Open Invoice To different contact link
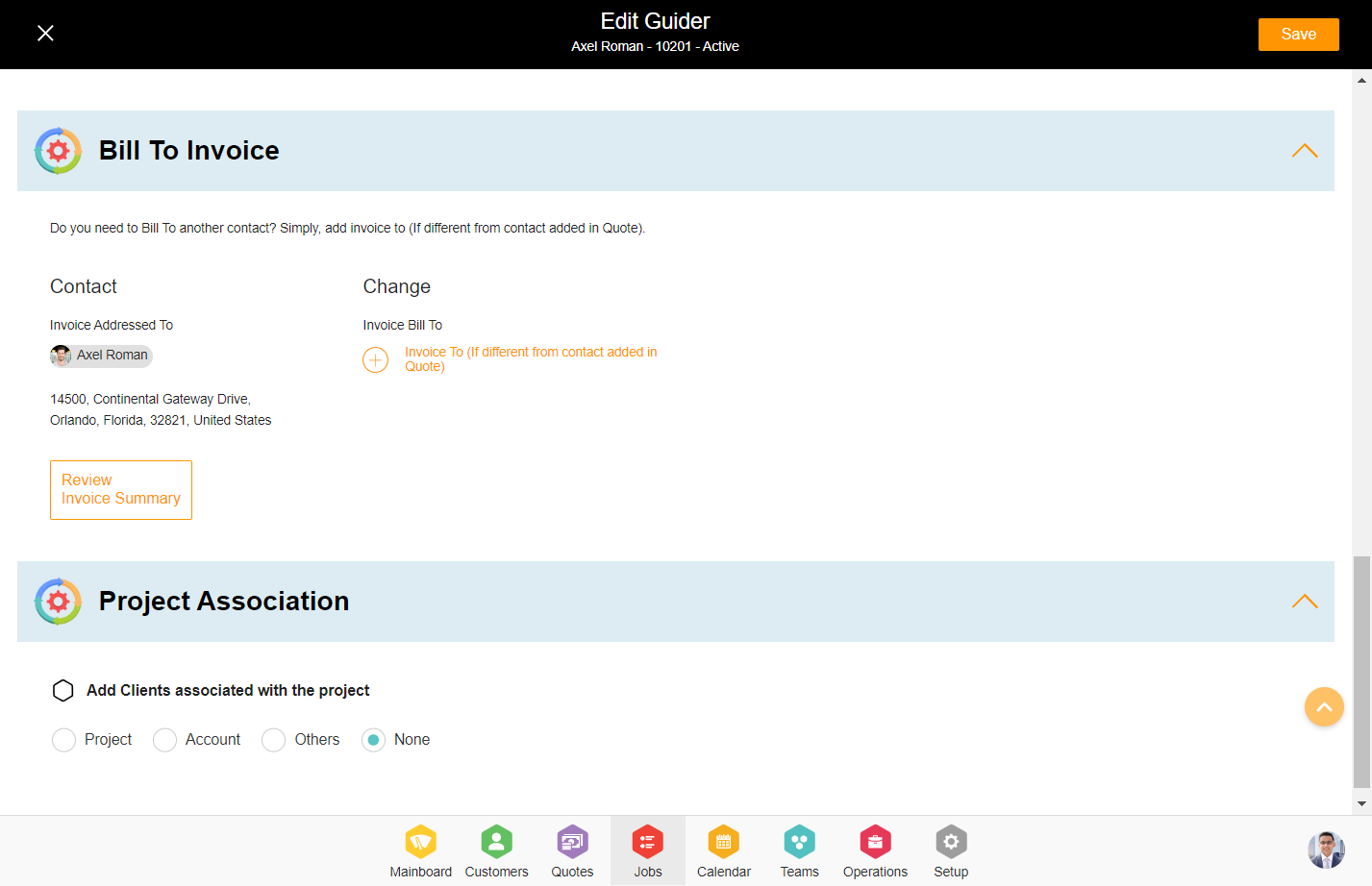1372x886 pixels. coord(531,359)
